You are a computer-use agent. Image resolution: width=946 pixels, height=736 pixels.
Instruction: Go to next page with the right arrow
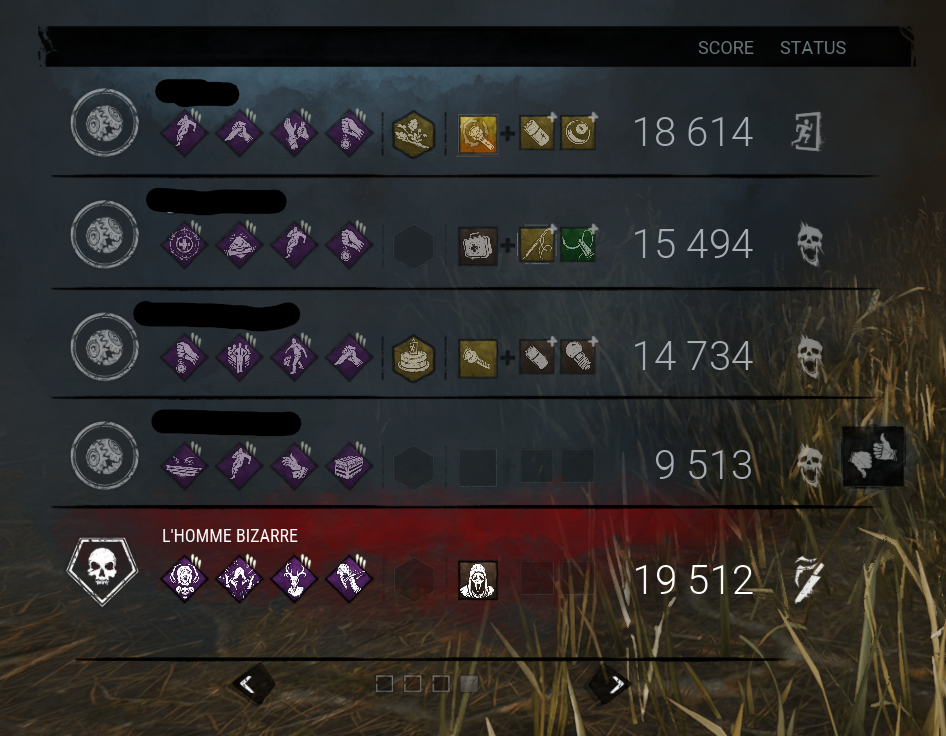[x=611, y=684]
